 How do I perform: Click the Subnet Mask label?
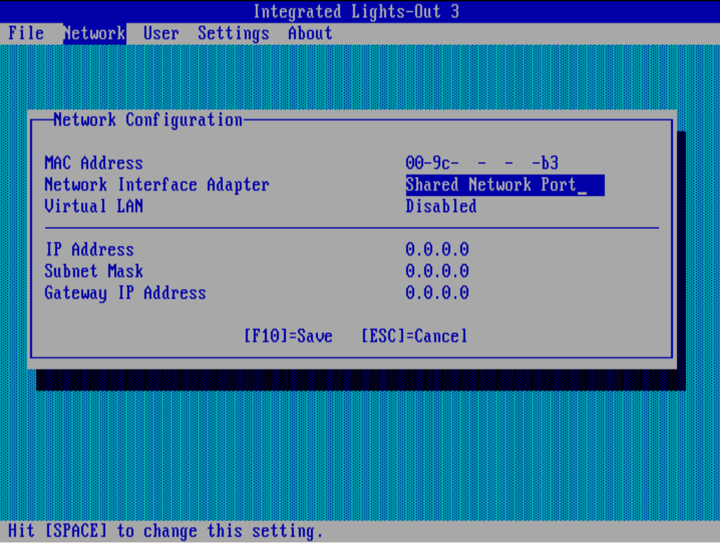coord(94,271)
